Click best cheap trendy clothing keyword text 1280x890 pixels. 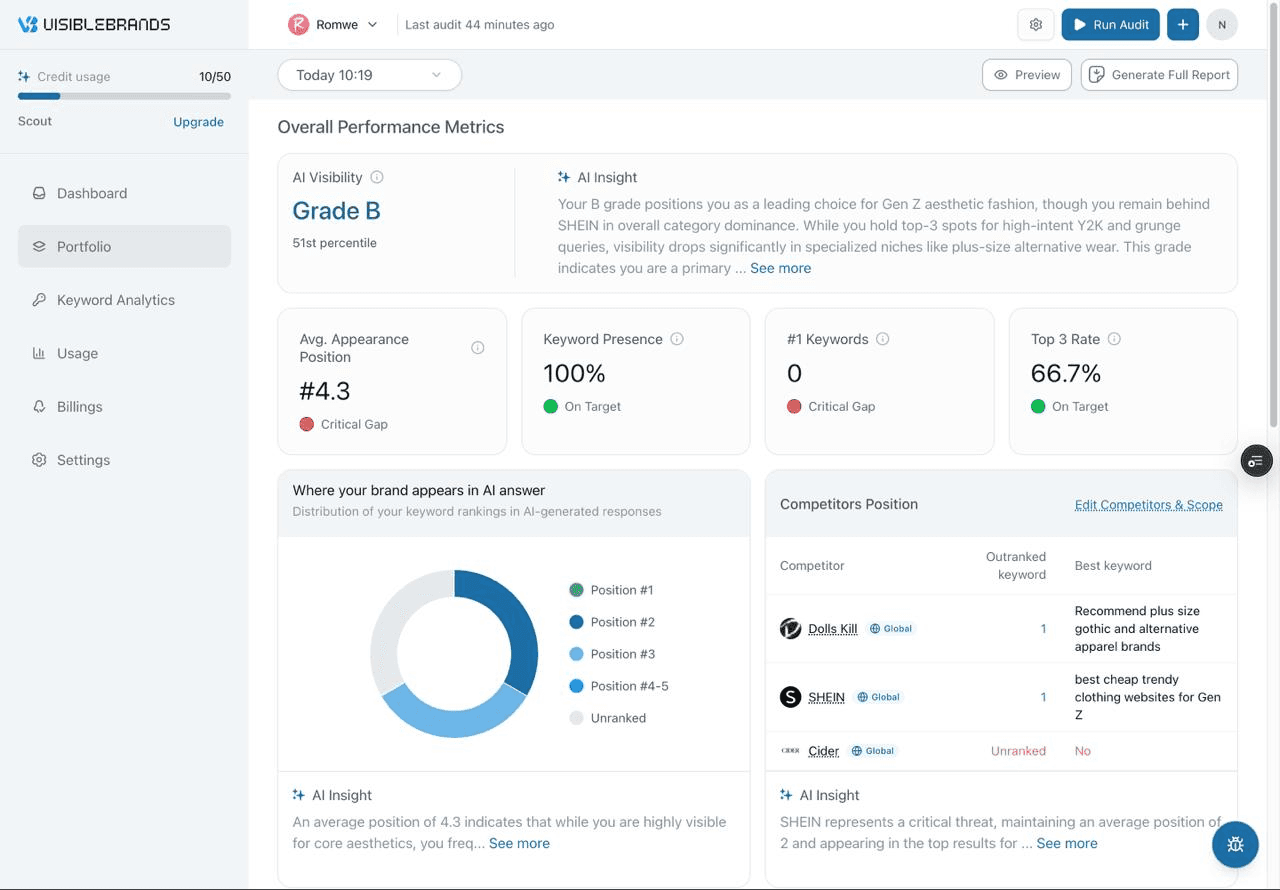coord(1148,697)
